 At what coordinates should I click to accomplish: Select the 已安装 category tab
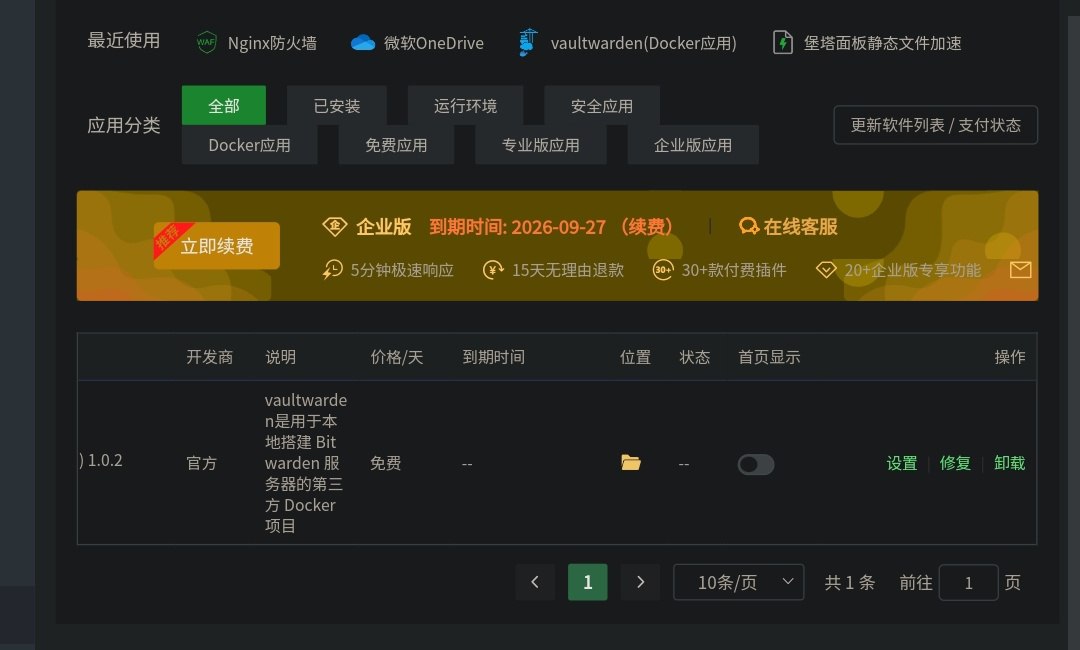(x=336, y=106)
